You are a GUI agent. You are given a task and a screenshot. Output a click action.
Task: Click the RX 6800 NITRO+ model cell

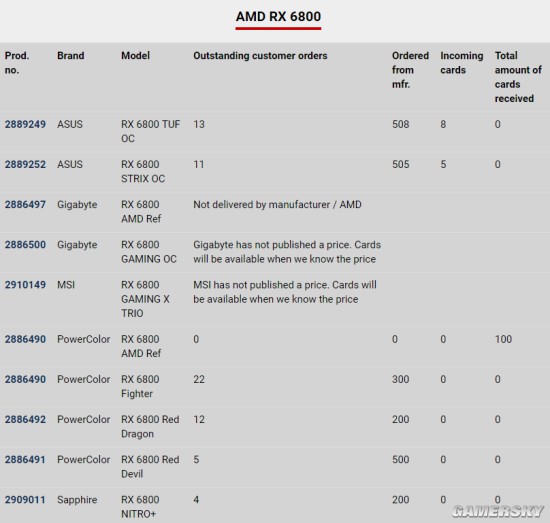(x=140, y=507)
